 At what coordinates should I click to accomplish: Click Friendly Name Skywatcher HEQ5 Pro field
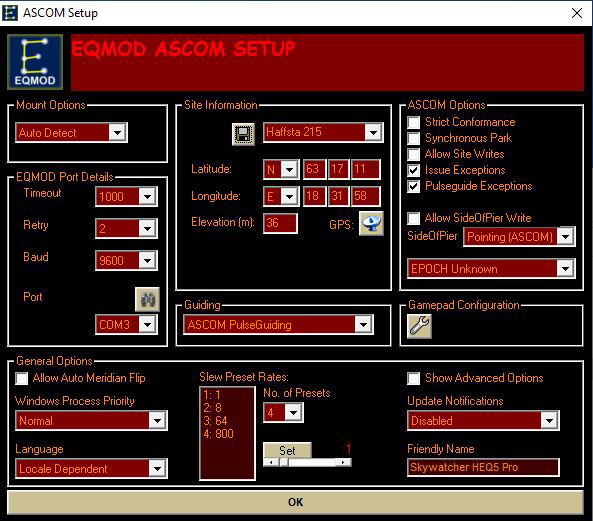[483, 467]
